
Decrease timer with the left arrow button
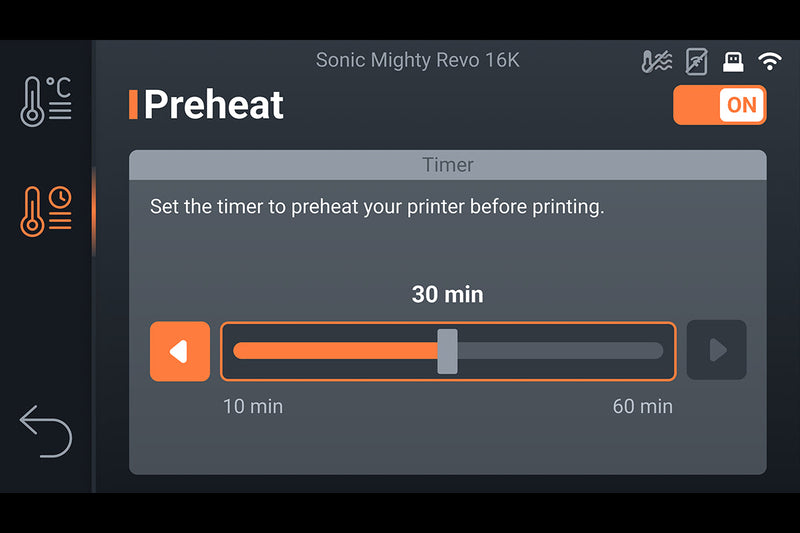(x=180, y=351)
